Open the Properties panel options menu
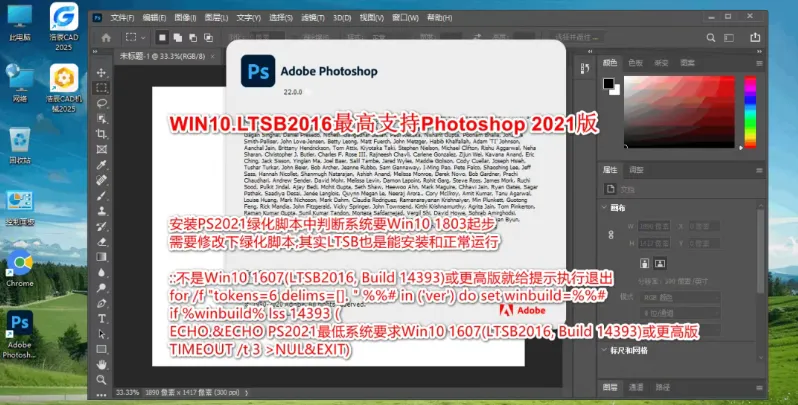 coord(759,170)
